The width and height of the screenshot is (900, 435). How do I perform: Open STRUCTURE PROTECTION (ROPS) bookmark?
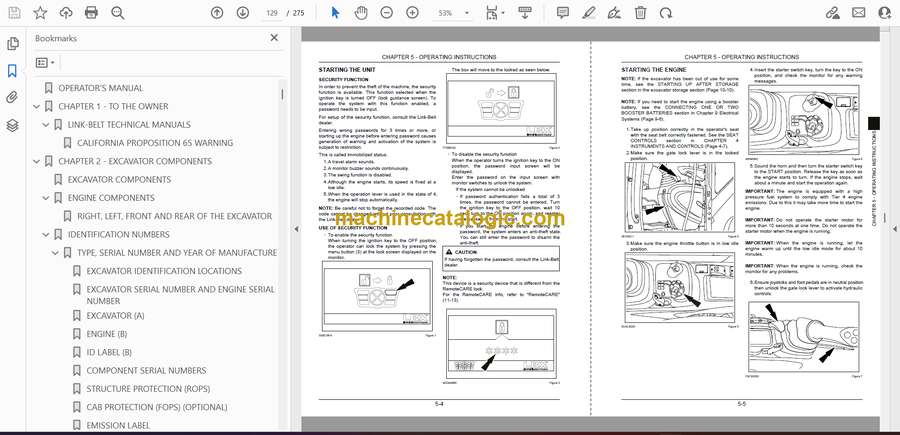point(148,389)
